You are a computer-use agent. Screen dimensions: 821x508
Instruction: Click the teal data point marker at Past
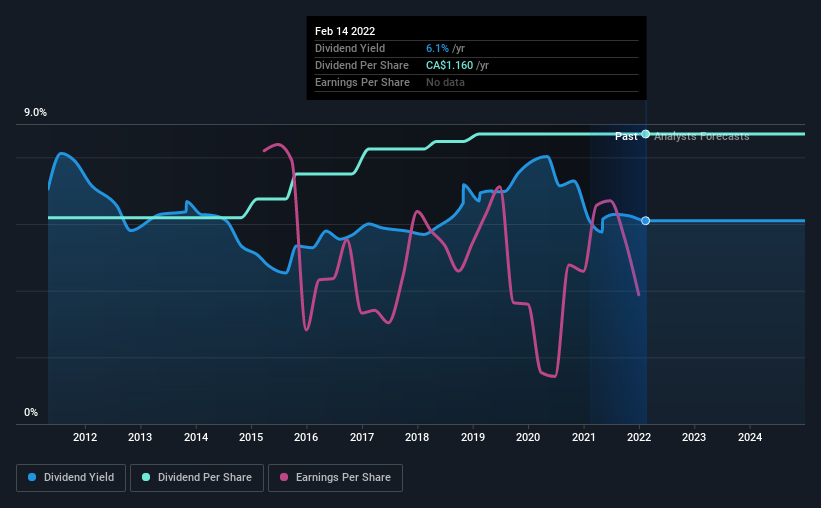646,134
